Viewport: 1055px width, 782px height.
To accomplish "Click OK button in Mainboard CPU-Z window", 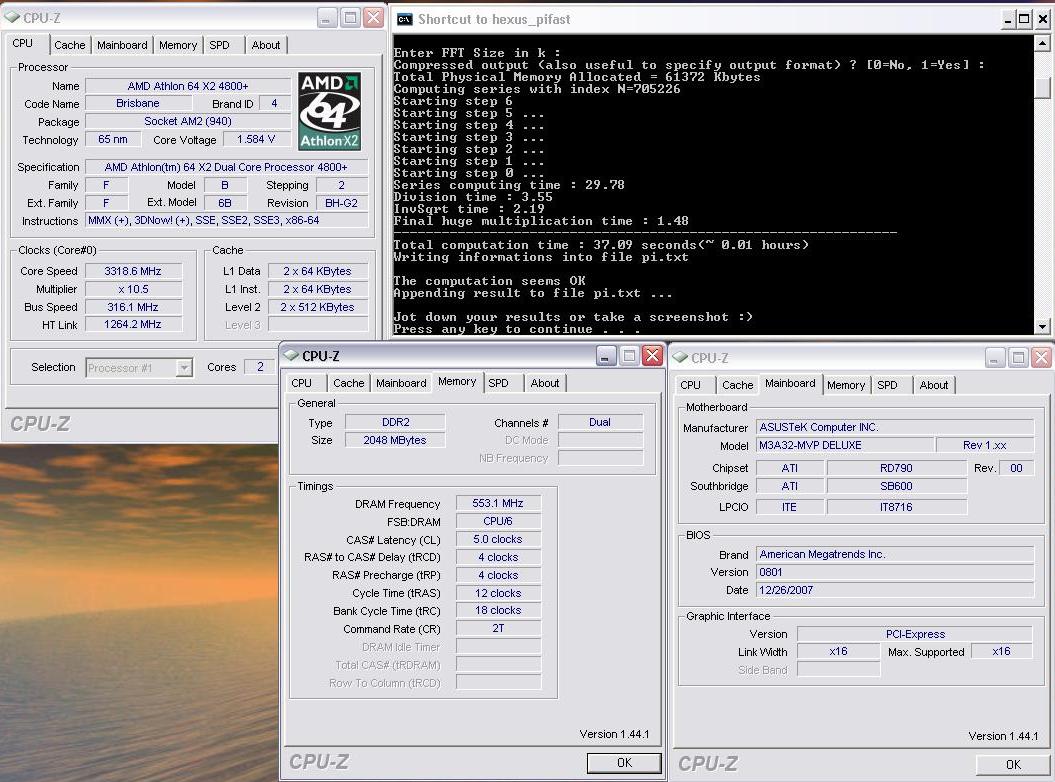I will [1013, 765].
